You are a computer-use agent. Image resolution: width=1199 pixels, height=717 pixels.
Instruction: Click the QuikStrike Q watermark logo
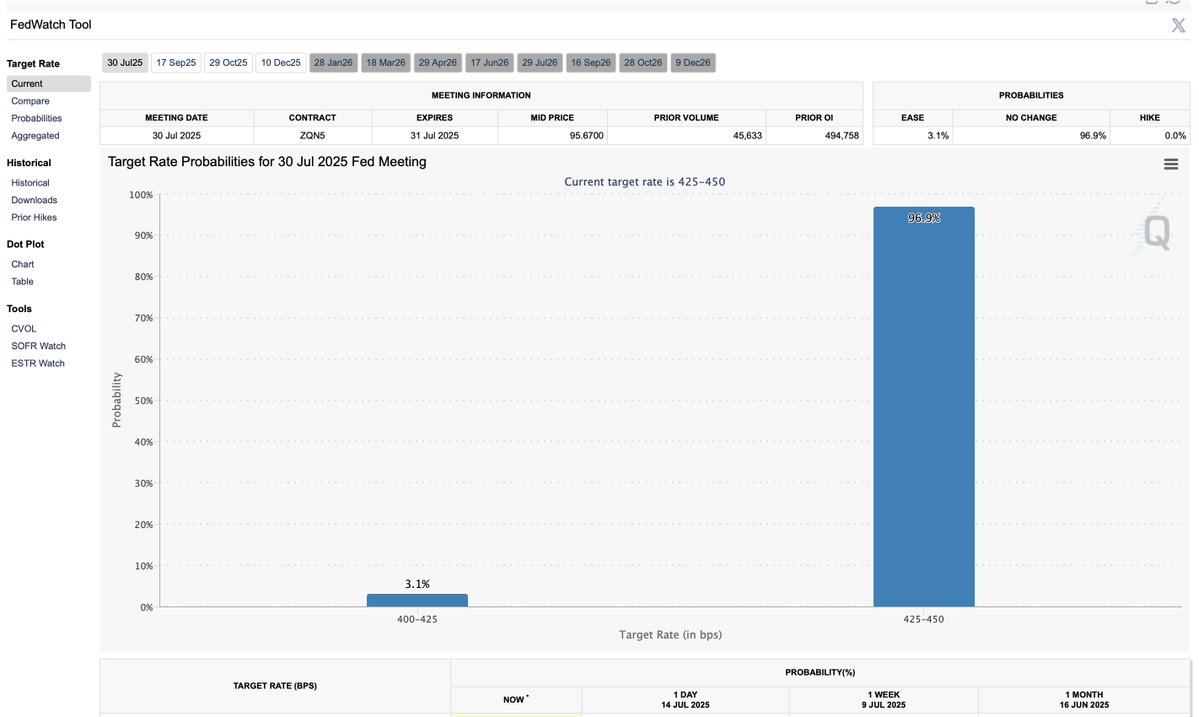(x=1156, y=234)
